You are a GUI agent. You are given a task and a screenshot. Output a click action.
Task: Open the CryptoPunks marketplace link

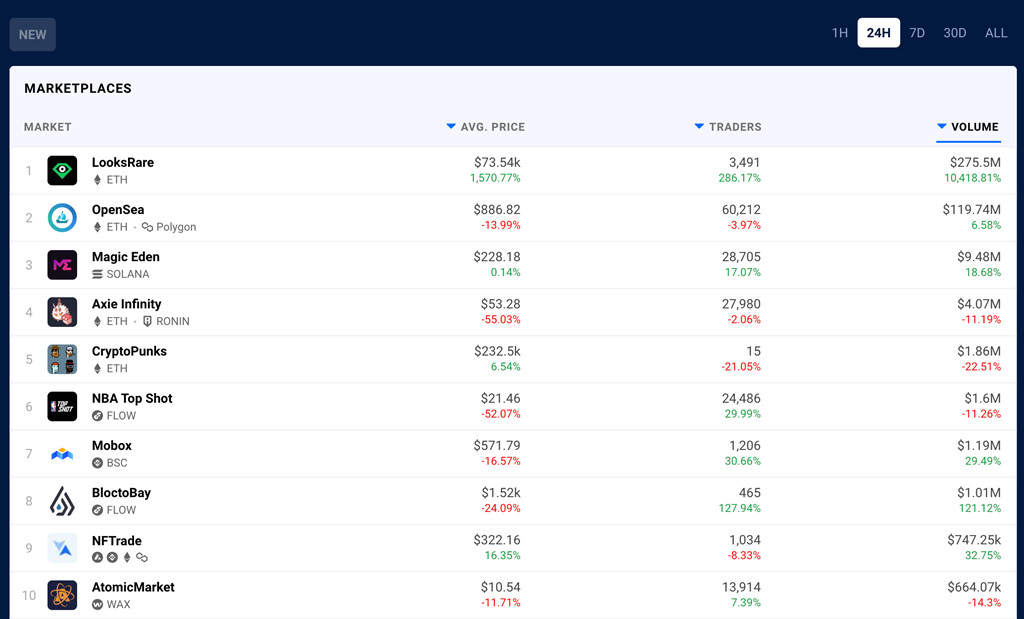point(129,351)
